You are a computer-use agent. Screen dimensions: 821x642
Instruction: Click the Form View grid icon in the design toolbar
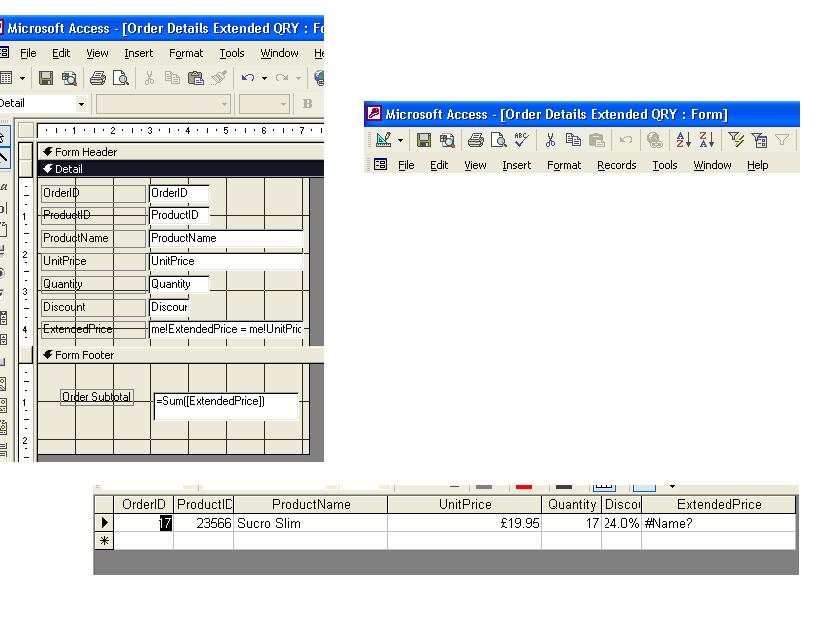click(x=6, y=79)
